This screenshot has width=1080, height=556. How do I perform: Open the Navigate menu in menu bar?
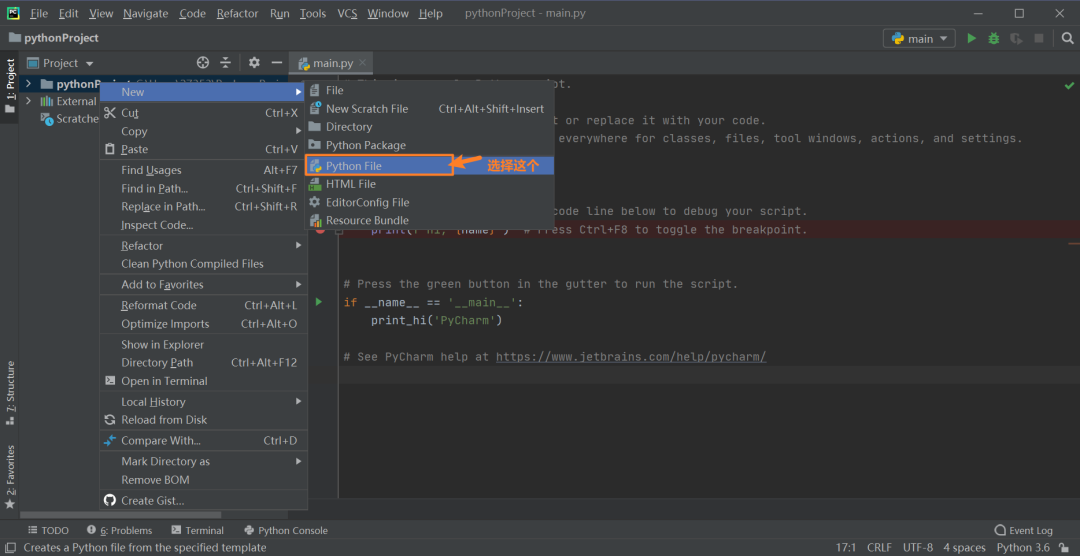pyautogui.click(x=146, y=13)
